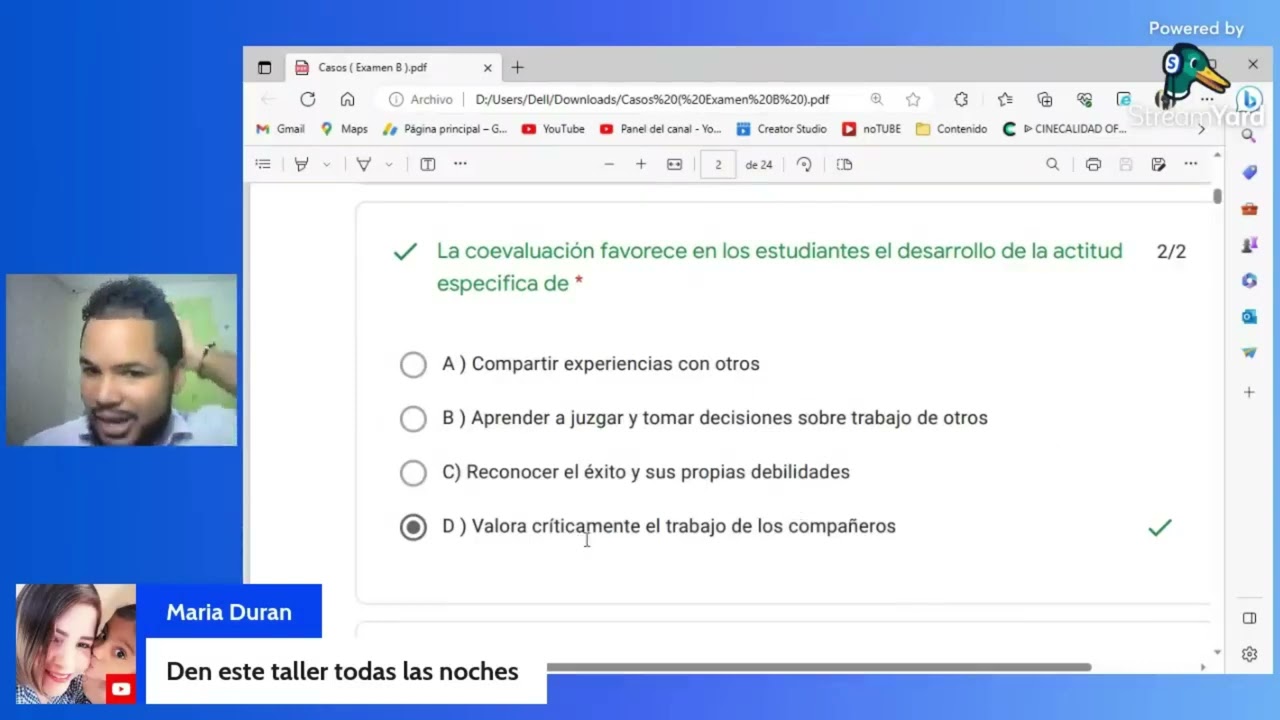Viewport: 1280px width, 720px height.
Task: Select the PDF add text tool
Action: pyautogui.click(x=428, y=164)
